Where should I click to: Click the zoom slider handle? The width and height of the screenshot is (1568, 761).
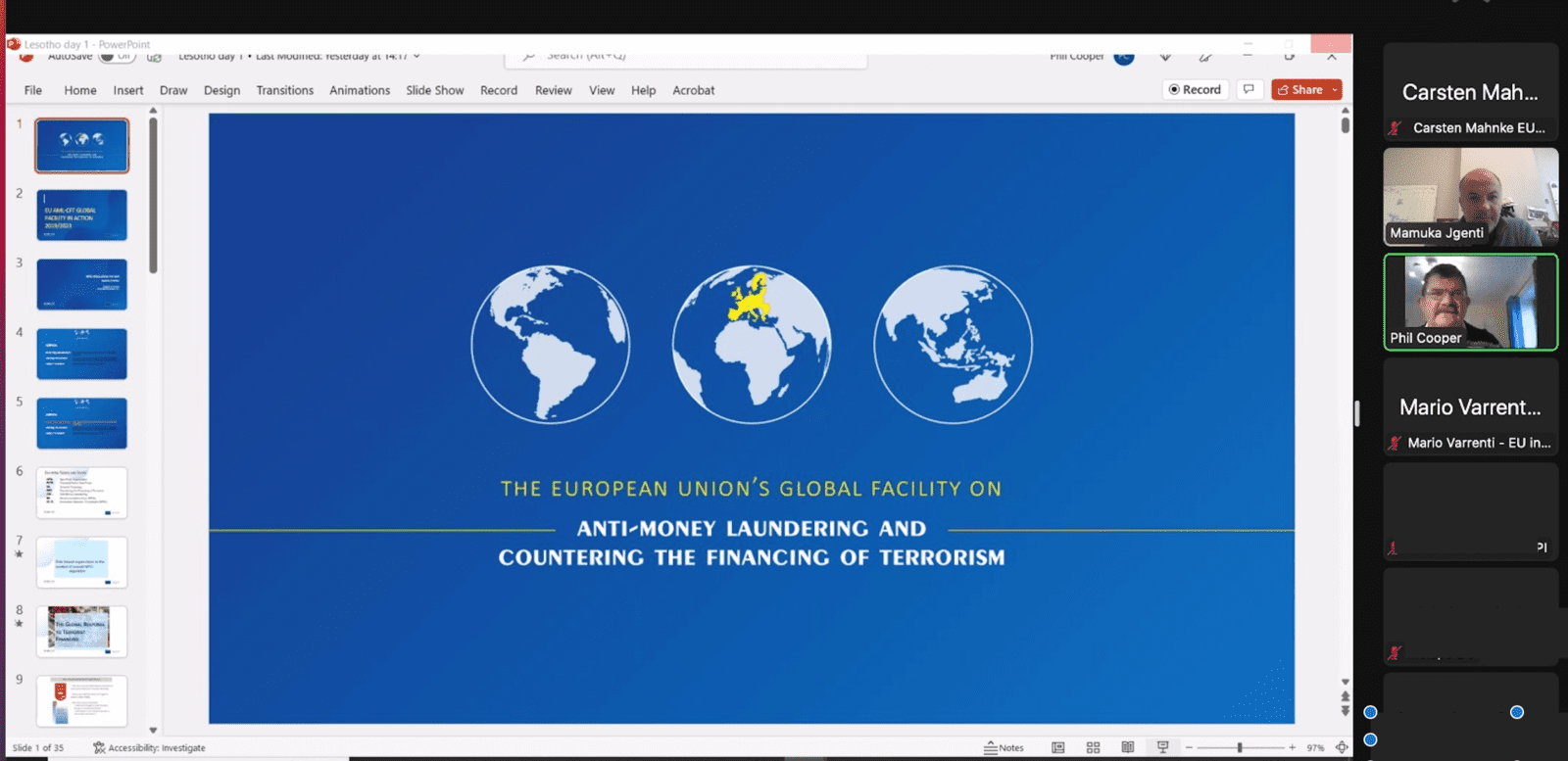pos(1240,747)
